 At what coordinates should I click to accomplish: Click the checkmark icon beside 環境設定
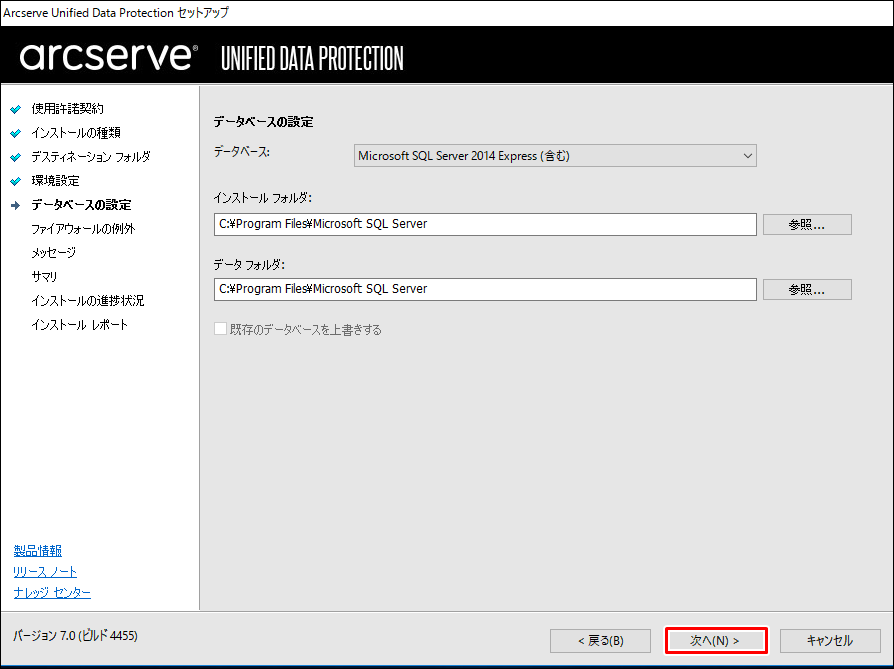coord(16,181)
